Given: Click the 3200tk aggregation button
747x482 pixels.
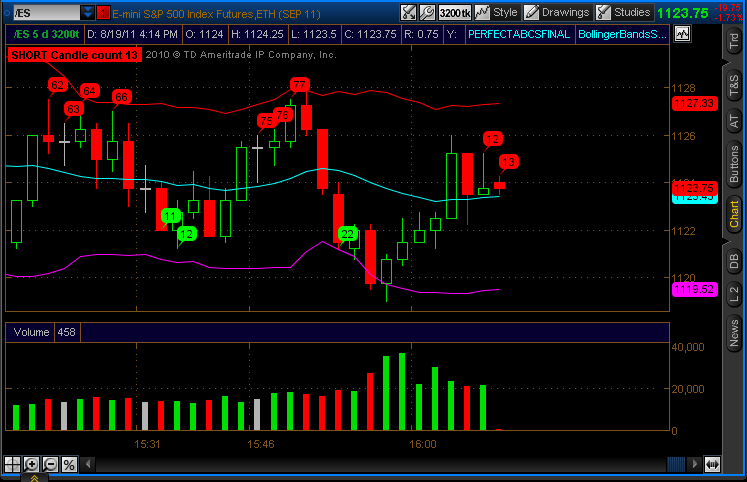Looking at the screenshot, I should [454, 12].
